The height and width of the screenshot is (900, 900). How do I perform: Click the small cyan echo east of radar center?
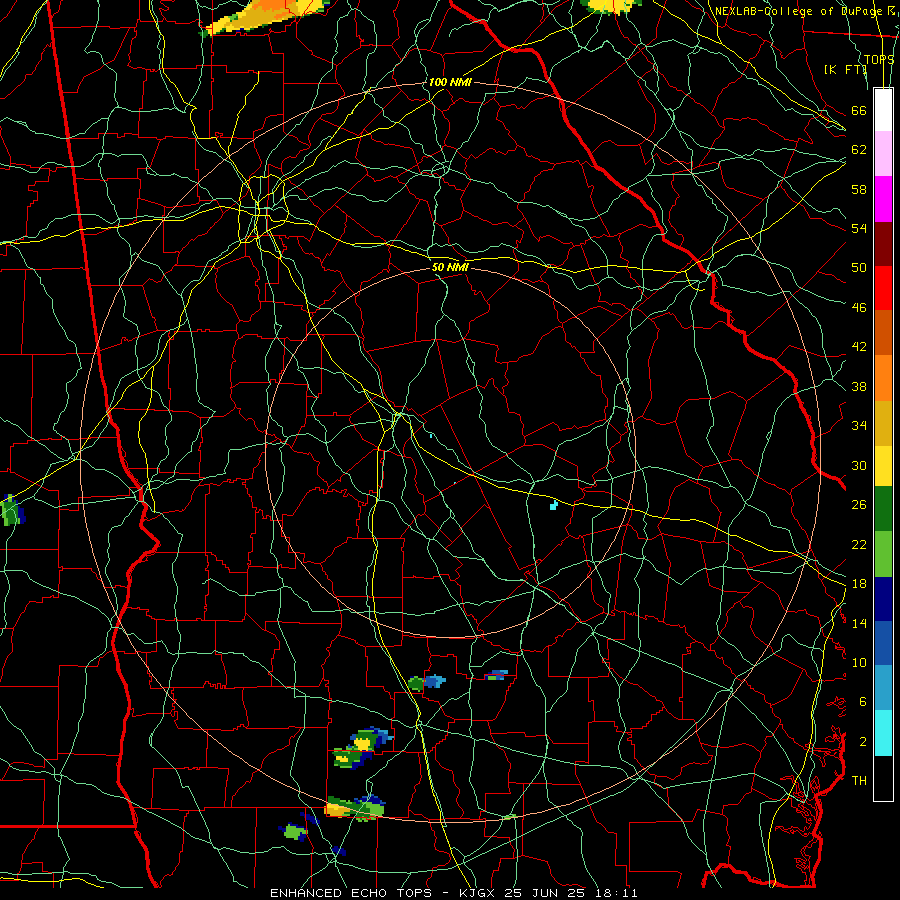(x=554, y=505)
